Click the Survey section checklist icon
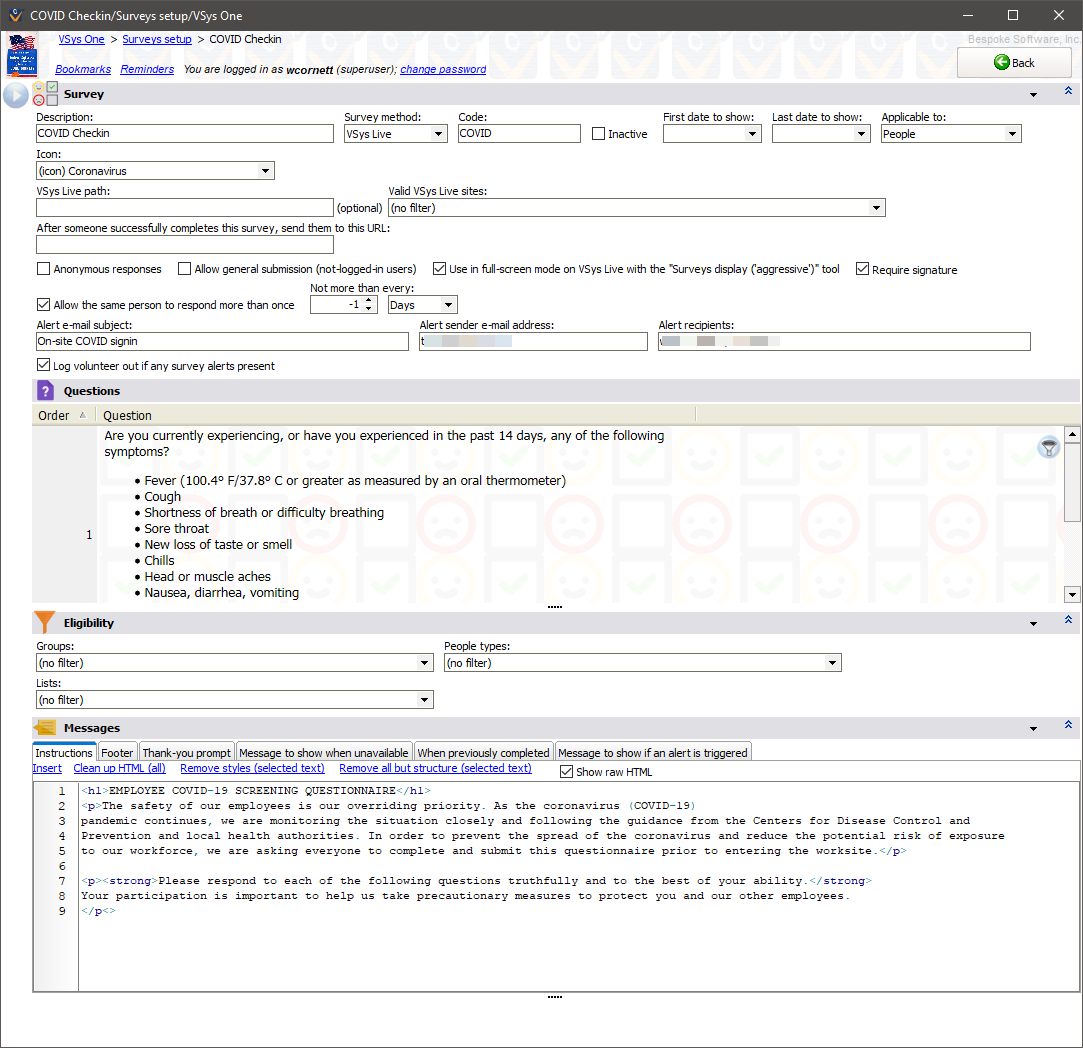Viewport: 1083px width, 1048px height. click(x=45, y=94)
